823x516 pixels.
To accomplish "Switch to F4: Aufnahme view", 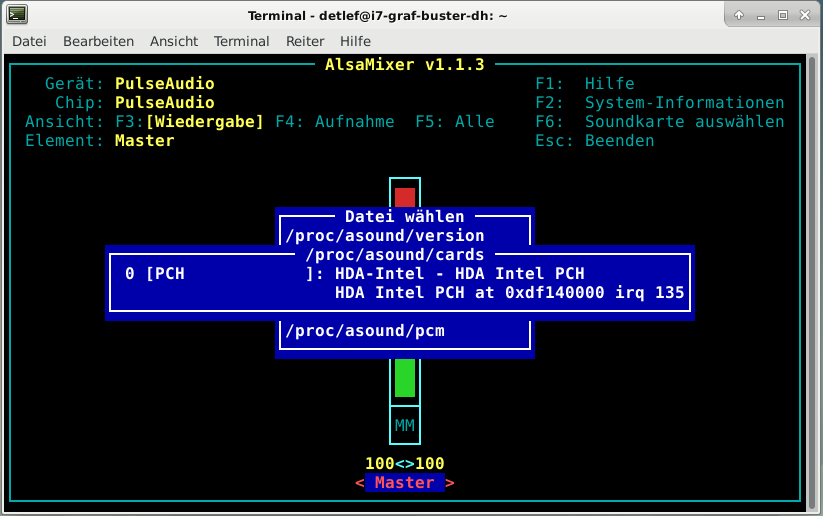I will (x=335, y=121).
